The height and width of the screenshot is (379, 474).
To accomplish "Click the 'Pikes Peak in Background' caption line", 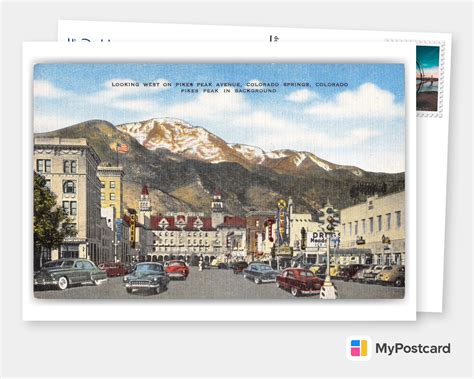I will [x=229, y=91].
